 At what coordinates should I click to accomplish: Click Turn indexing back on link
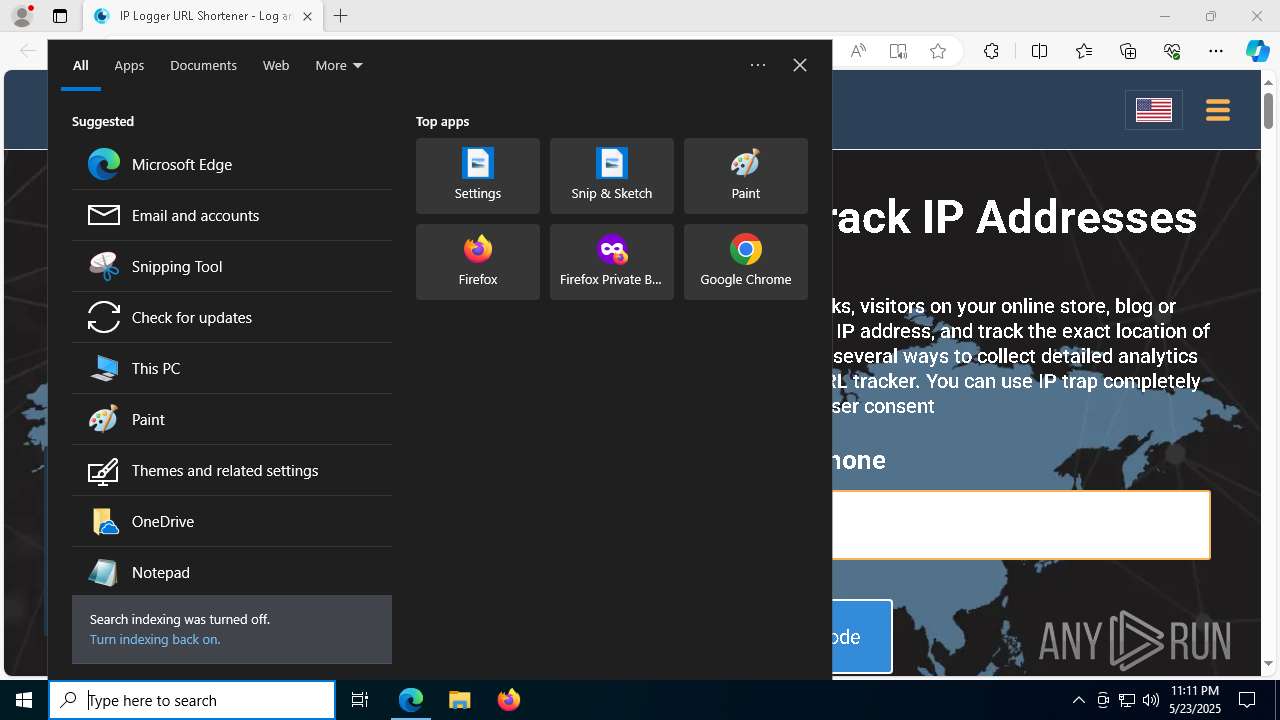pyautogui.click(x=155, y=639)
